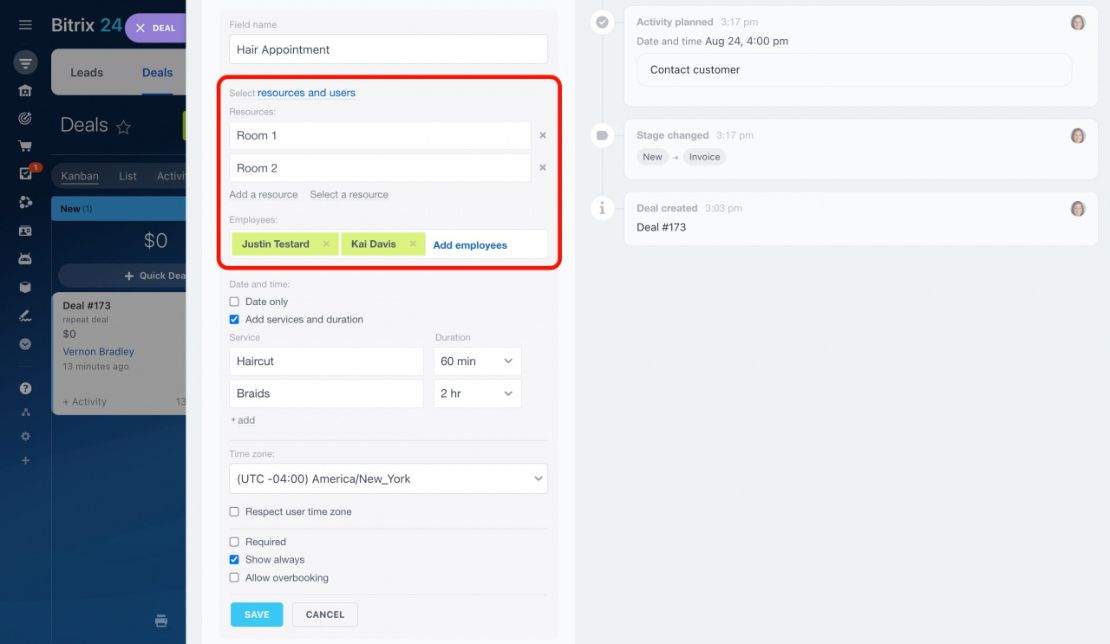Open the tasks icon with notification badge
This screenshot has width=1110, height=644.
point(25,173)
